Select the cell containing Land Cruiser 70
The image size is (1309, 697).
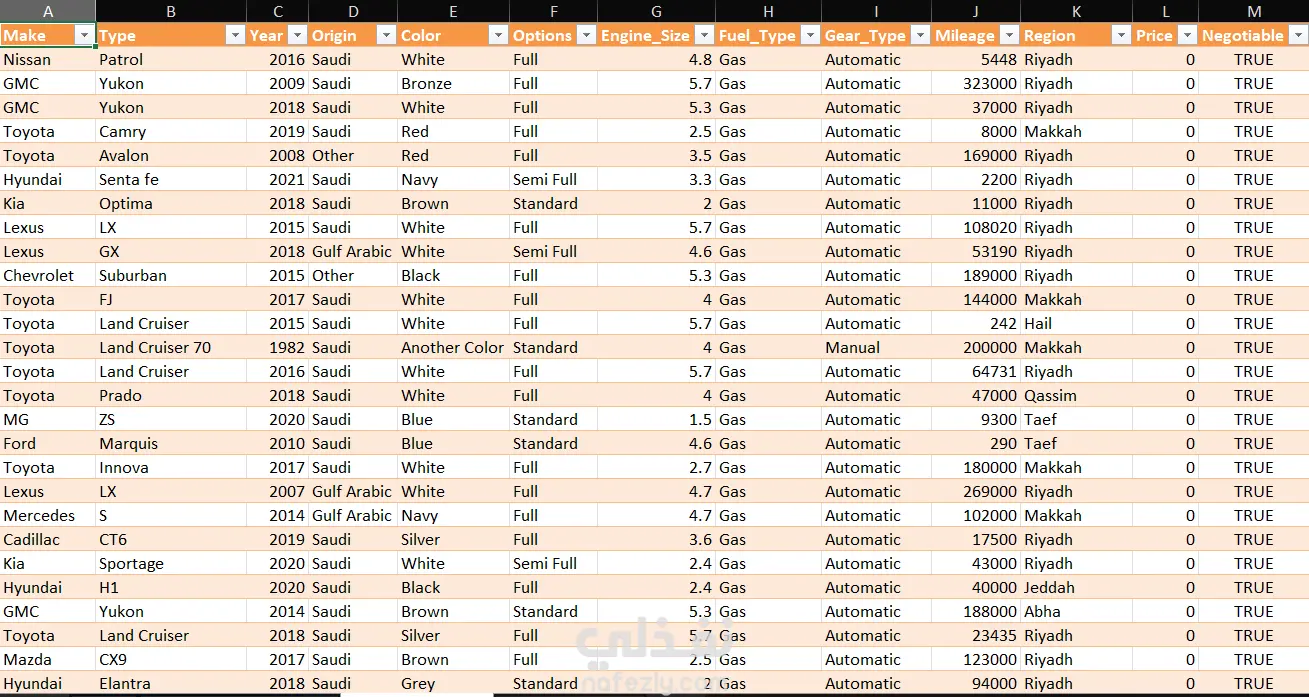click(x=155, y=348)
